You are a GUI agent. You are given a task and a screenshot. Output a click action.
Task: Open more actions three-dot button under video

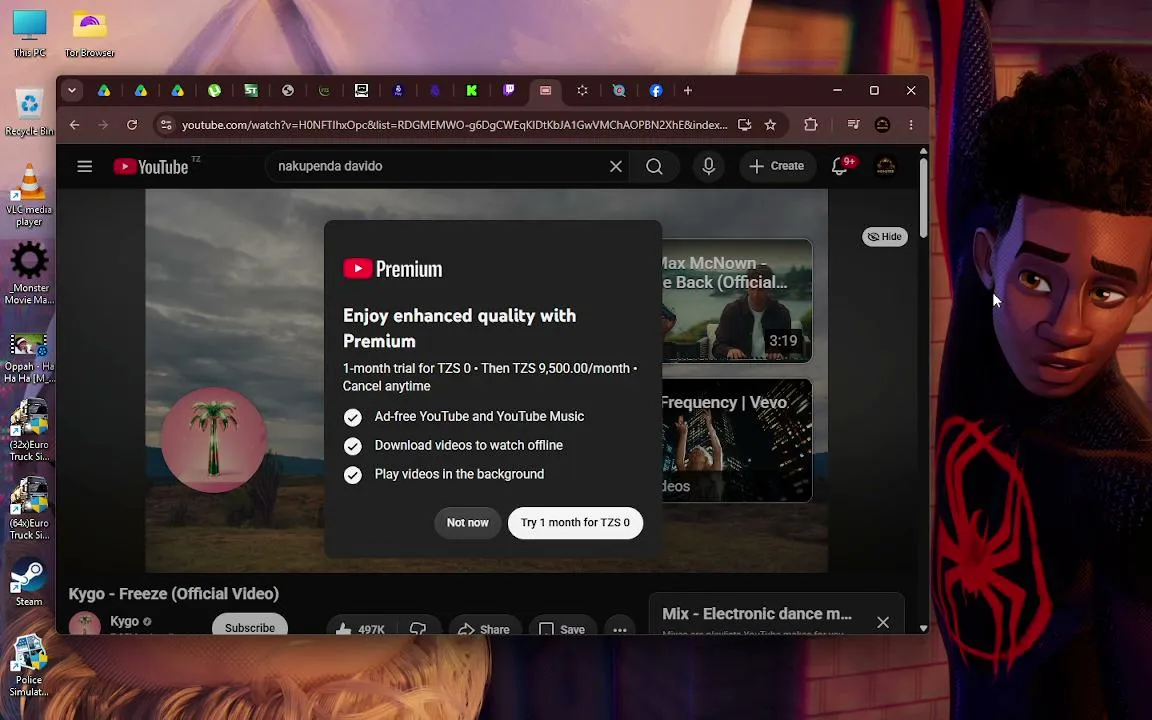pos(619,628)
